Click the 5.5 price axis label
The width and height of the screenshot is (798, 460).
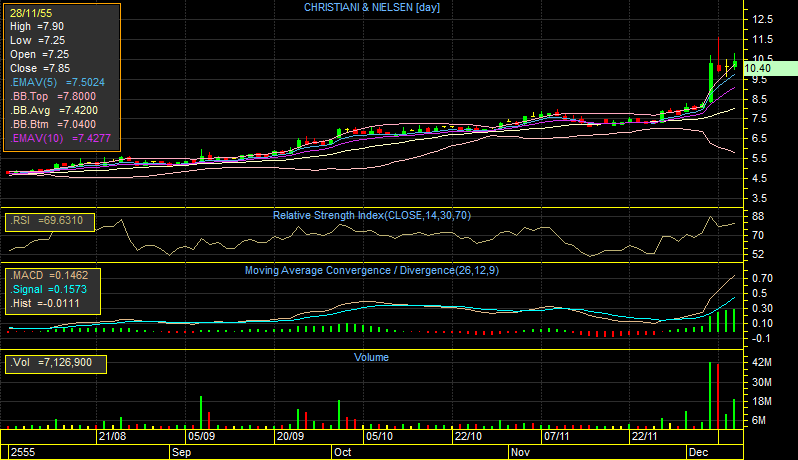point(759,158)
